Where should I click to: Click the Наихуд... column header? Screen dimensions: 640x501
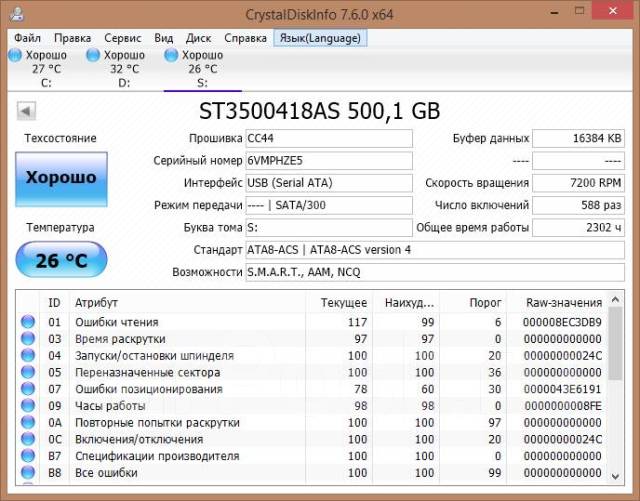coord(406,303)
